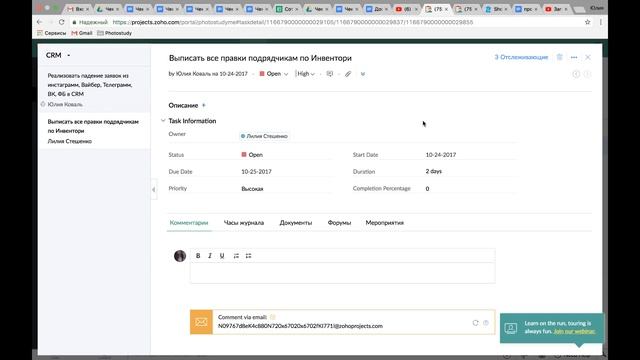This screenshot has width=640, height=360.
Task: Click the user avatar beside comment box
Action: pos(180,256)
